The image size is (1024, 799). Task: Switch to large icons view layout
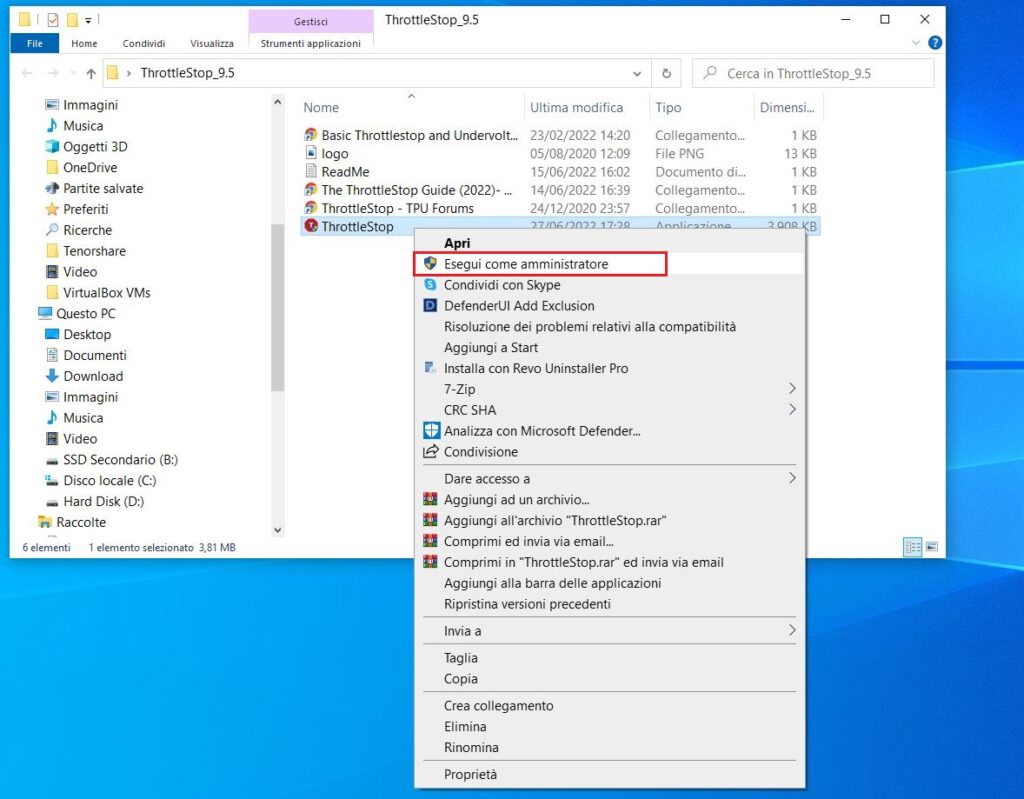(932, 547)
